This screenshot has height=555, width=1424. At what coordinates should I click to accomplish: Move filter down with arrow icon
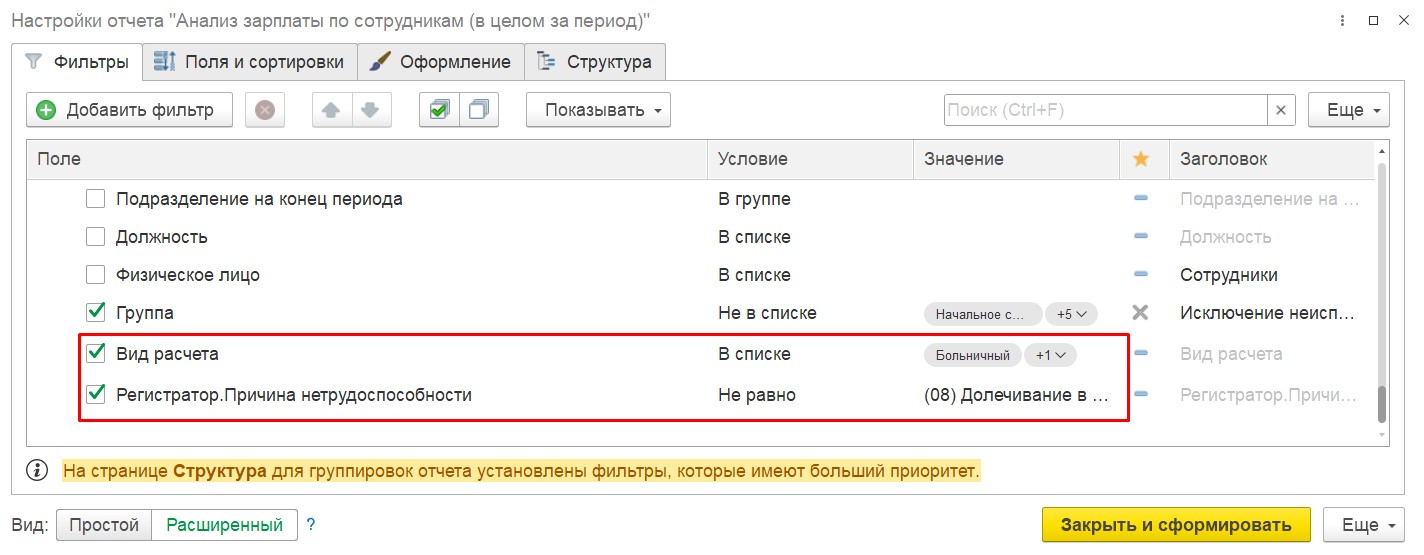coord(370,110)
